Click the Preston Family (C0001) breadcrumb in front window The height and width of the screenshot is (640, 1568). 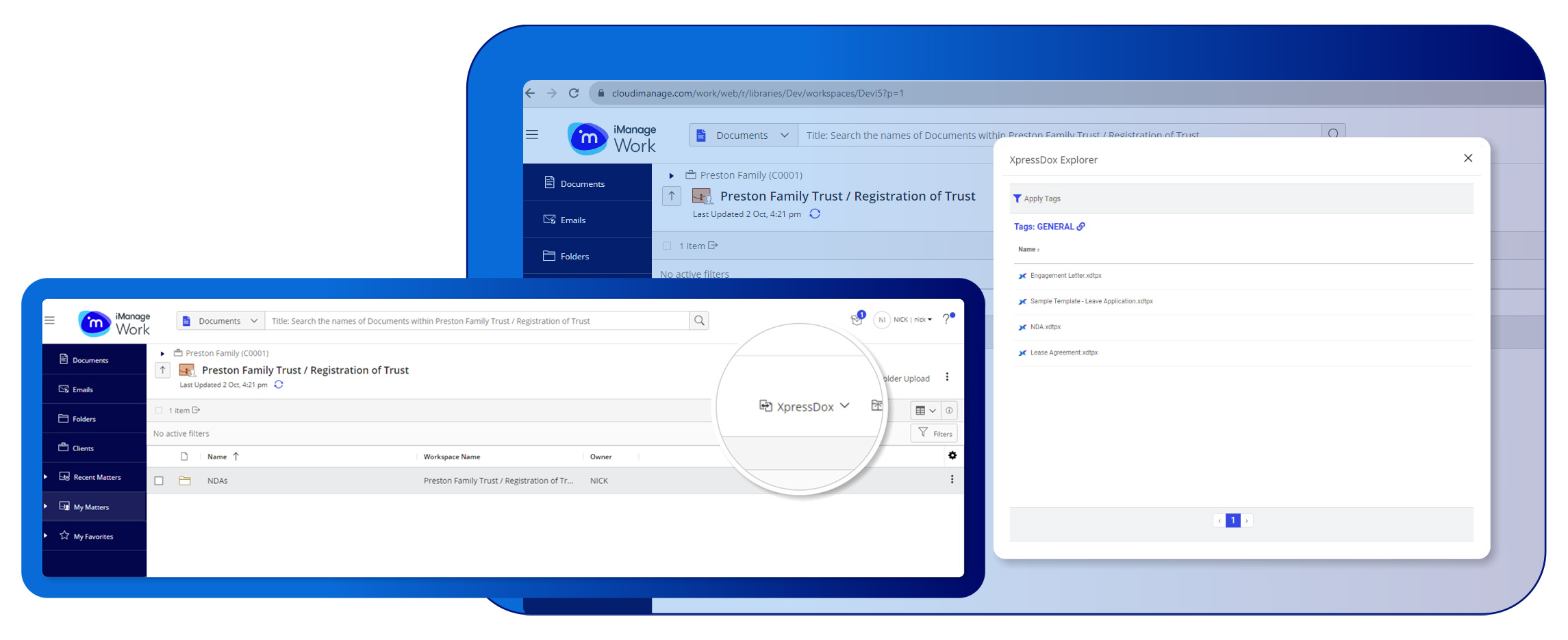[227, 353]
